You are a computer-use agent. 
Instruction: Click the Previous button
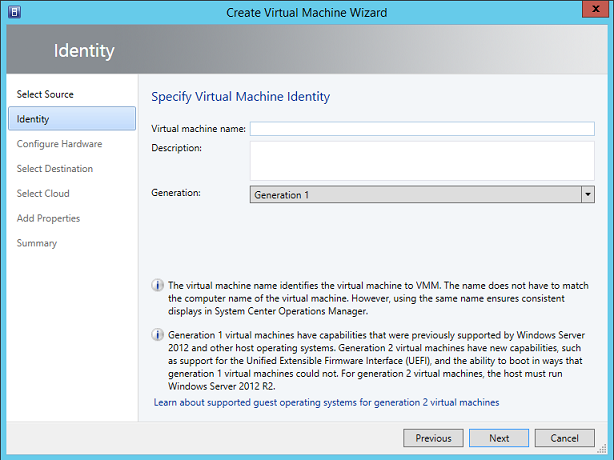[x=433, y=438]
